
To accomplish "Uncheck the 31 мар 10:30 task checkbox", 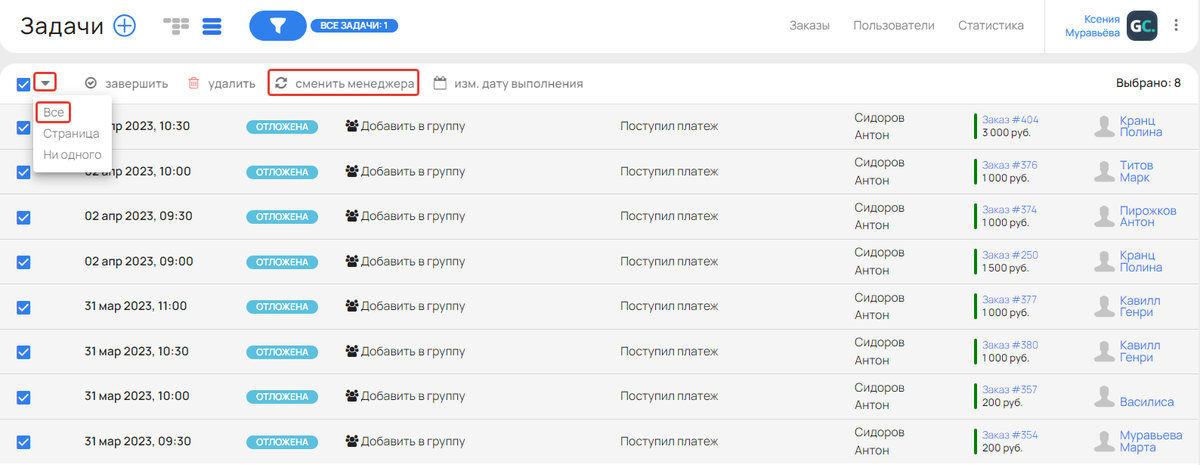I will pos(24,352).
